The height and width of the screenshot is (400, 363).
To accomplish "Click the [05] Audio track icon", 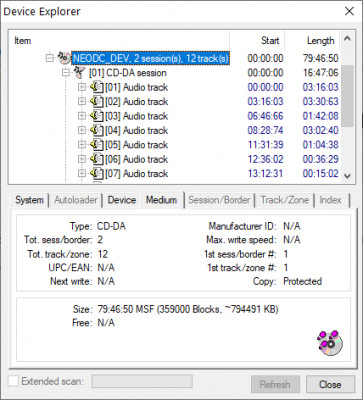I will [x=97, y=145].
